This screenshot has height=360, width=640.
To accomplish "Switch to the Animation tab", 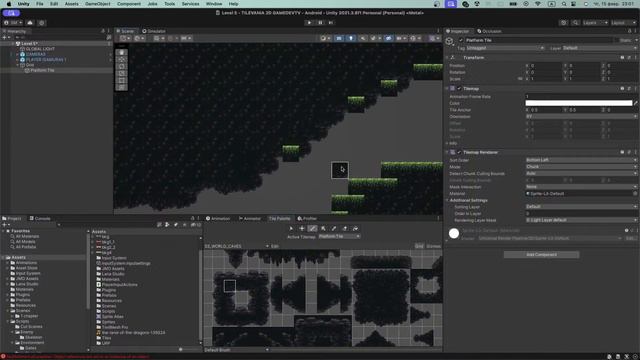I will [218, 219].
